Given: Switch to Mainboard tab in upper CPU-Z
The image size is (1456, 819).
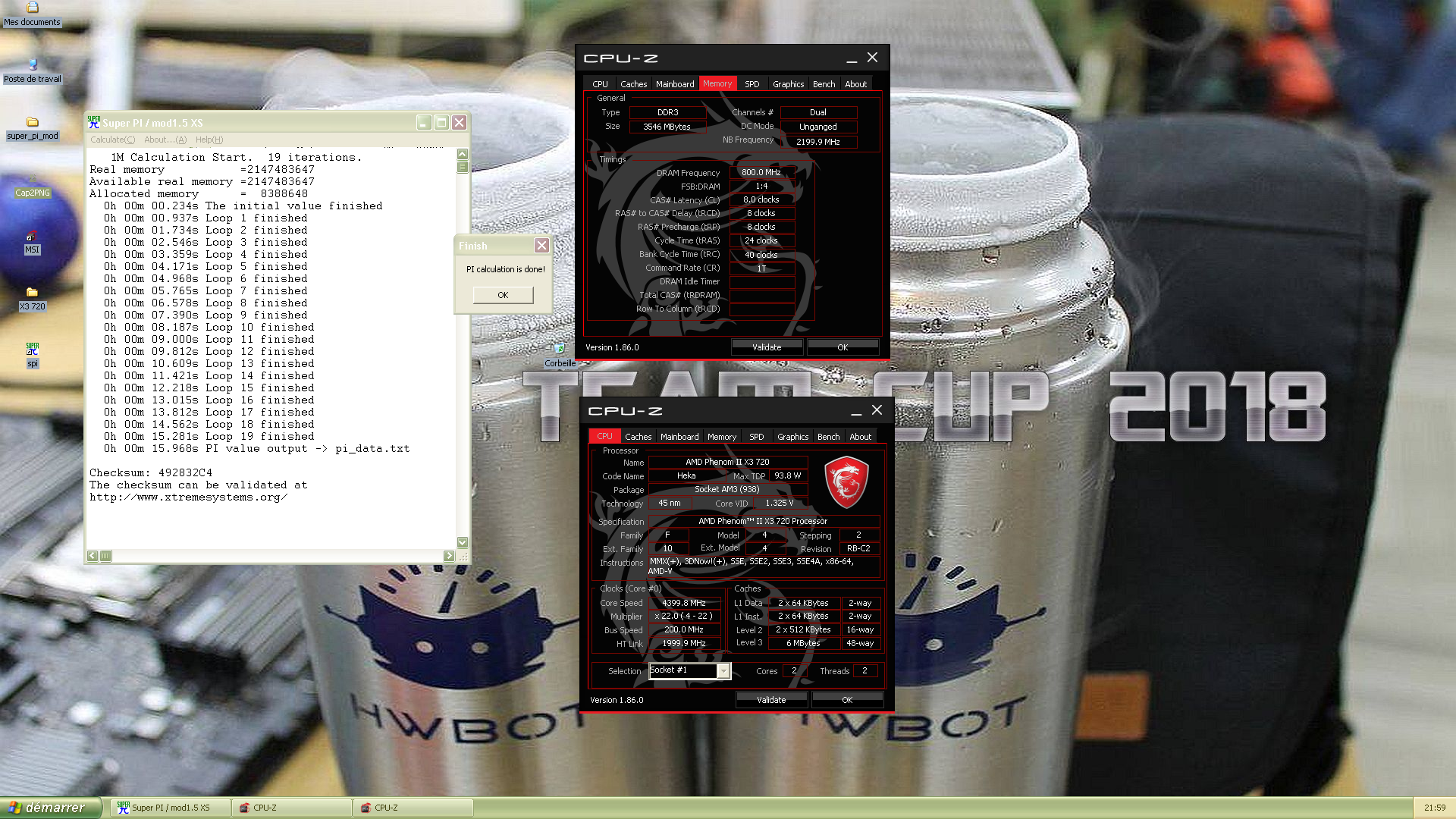Looking at the screenshot, I should pyautogui.click(x=675, y=84).
